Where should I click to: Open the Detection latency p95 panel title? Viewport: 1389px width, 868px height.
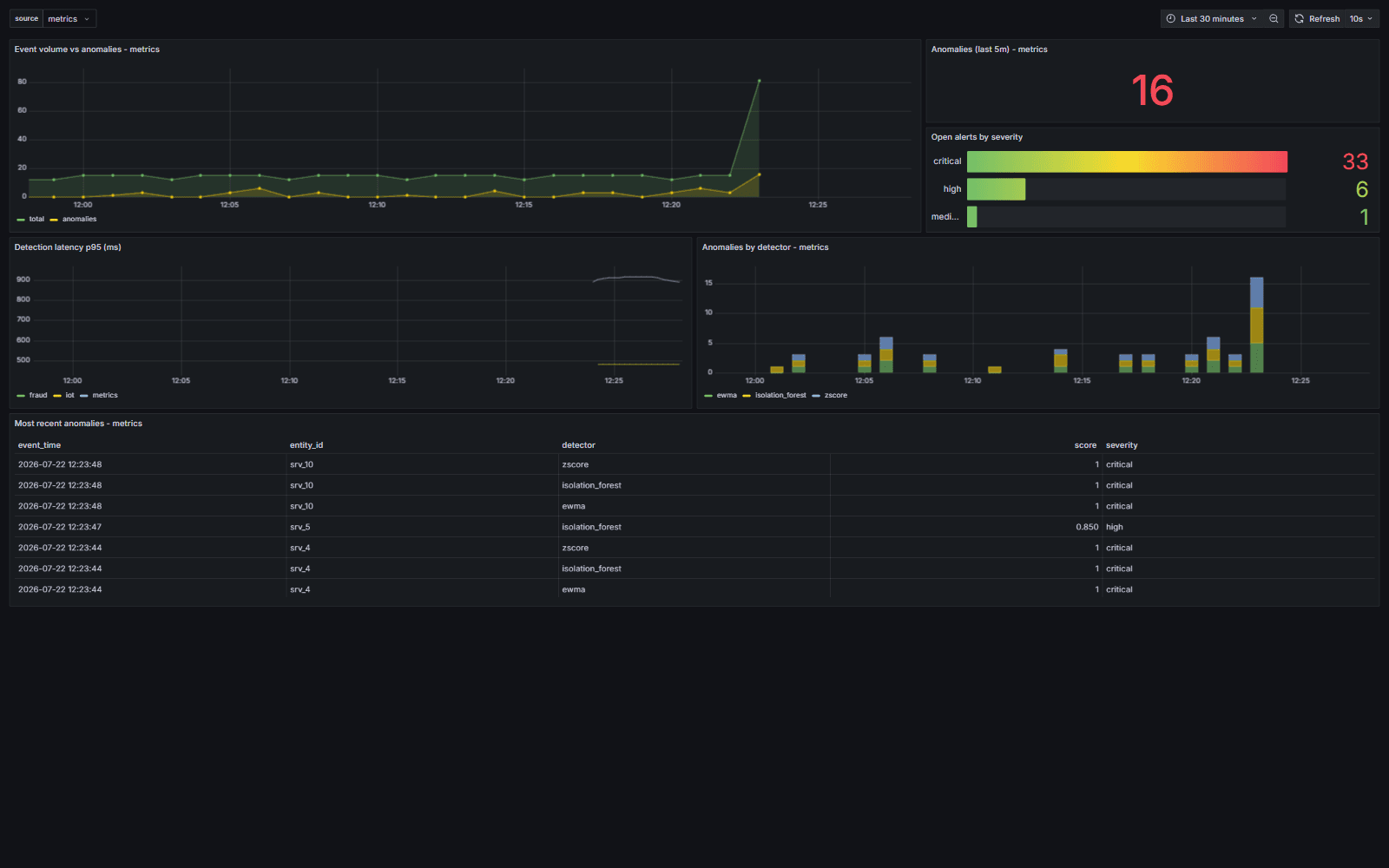coord(68,247)
